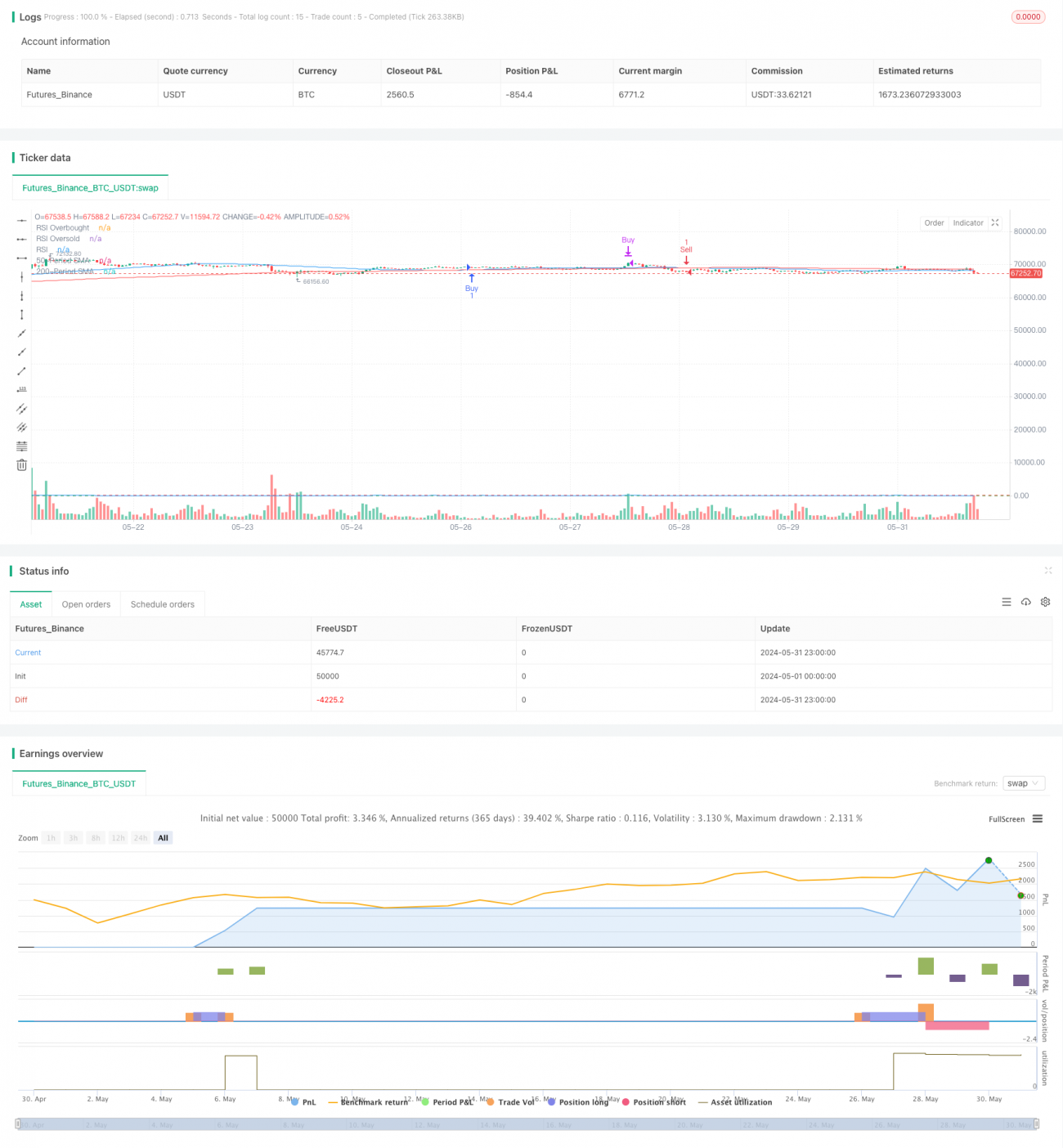The image size is (1063, 1148).
Task: Select the parallel lines drawing tool
Action: click(22, 428)
